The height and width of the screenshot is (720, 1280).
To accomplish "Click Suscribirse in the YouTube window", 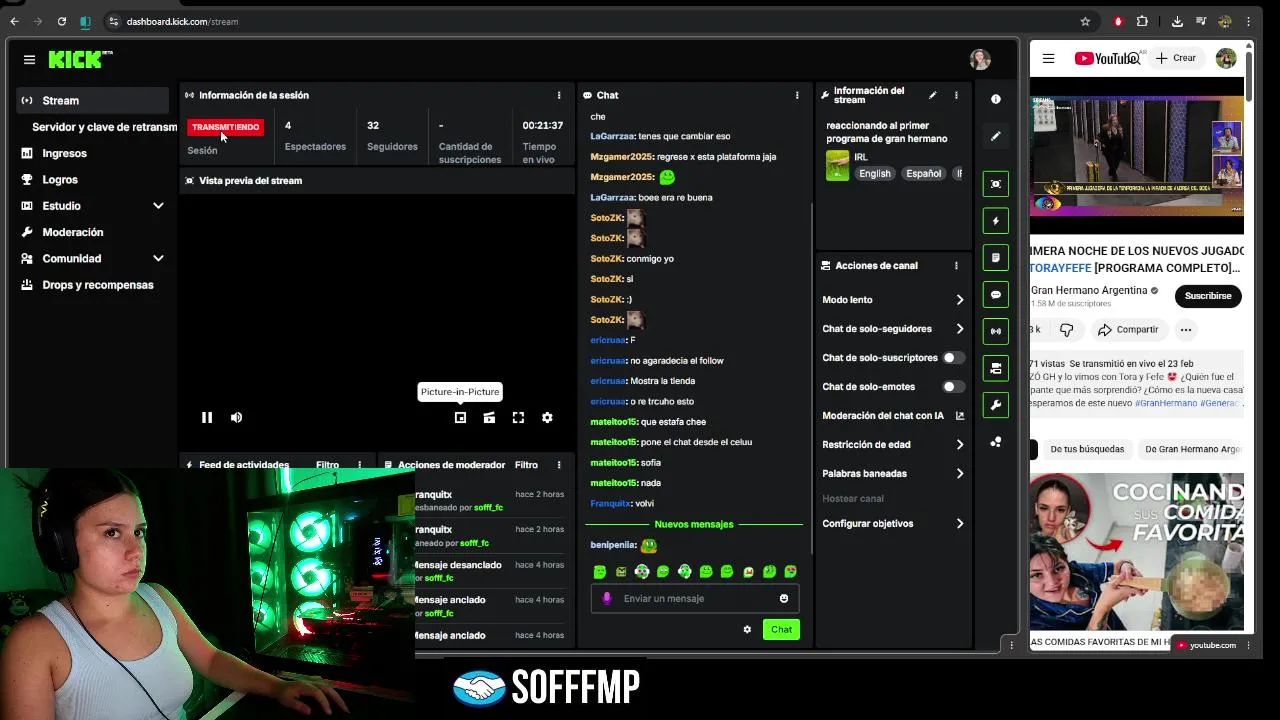I will pyautogui.click(x=1208, y=296).
